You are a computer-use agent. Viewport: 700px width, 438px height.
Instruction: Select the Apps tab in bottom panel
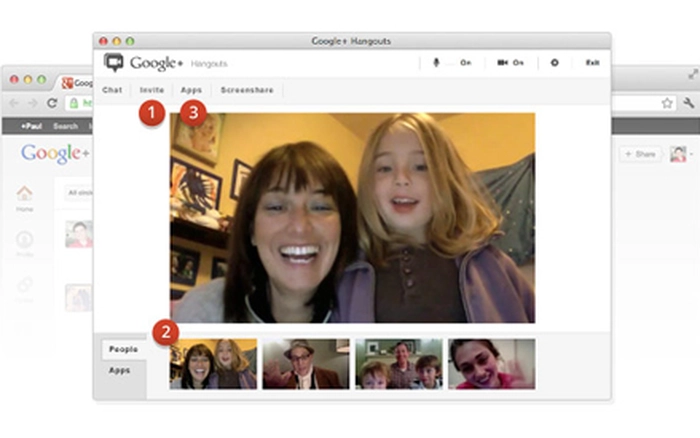tap(119, 370)
